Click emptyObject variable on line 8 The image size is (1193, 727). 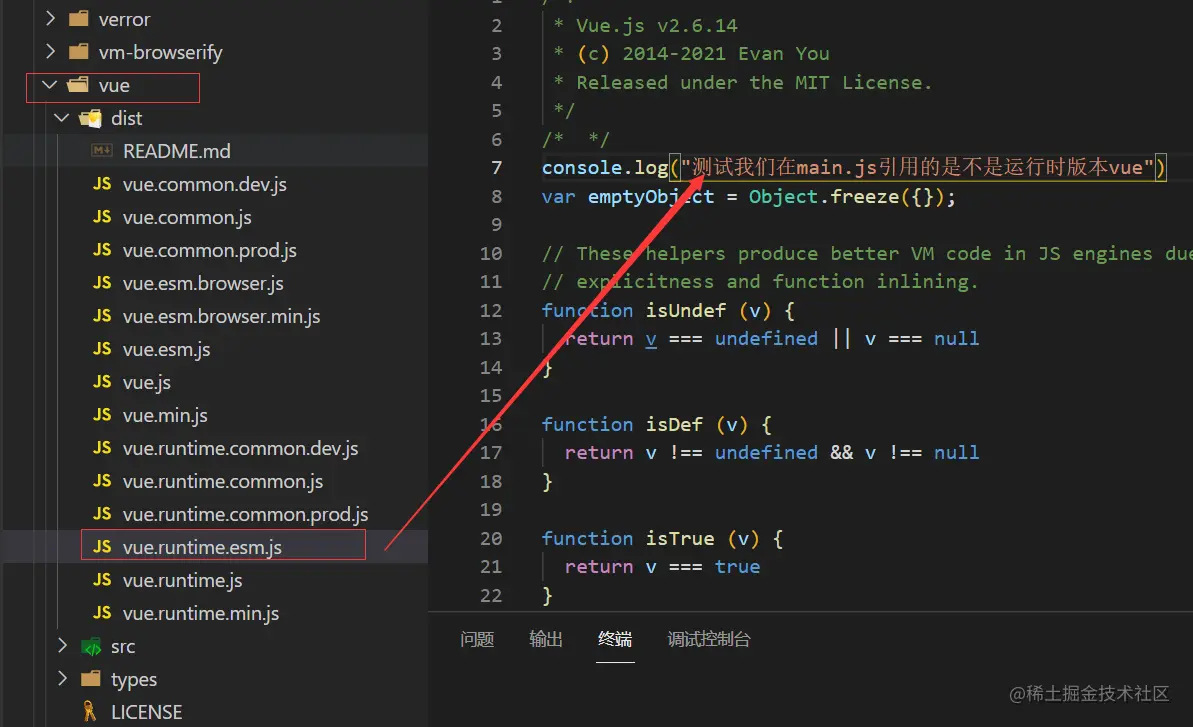click(651, 196)
